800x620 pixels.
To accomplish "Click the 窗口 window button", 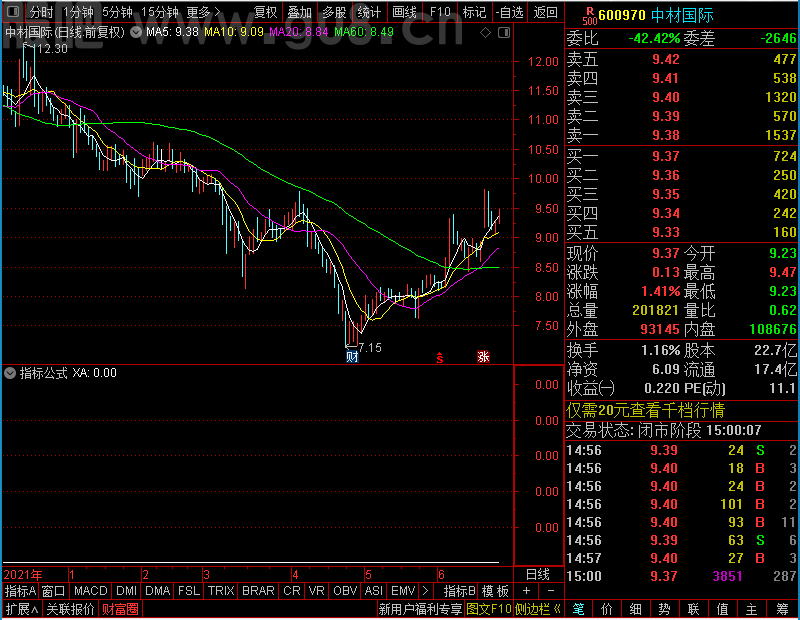I will point(54,591).
